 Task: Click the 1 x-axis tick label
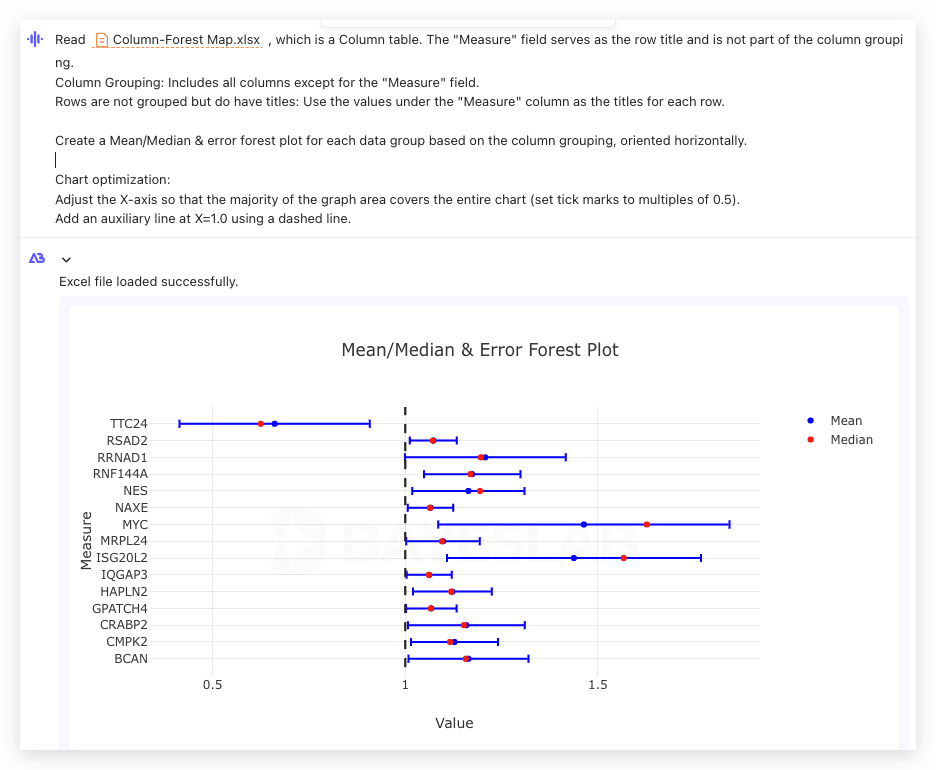click(405, 685)
